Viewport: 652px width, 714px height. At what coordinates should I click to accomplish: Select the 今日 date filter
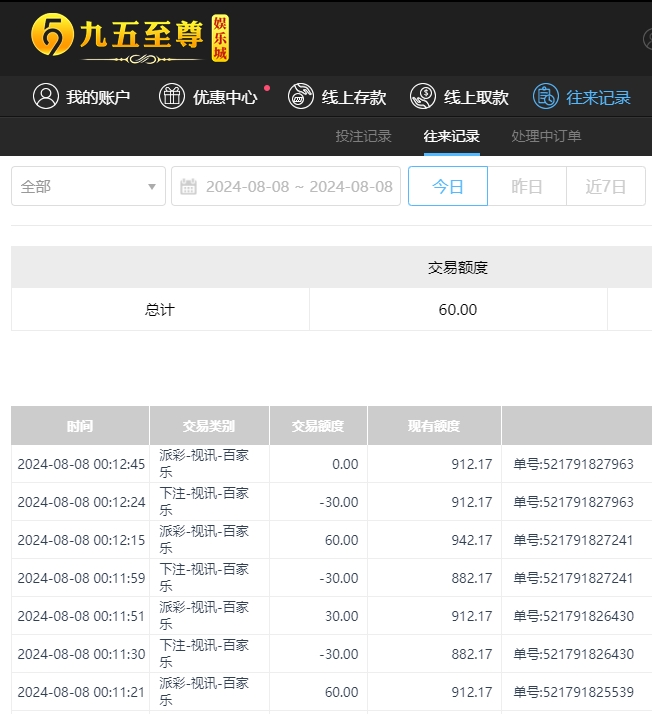tap(448, 187)
